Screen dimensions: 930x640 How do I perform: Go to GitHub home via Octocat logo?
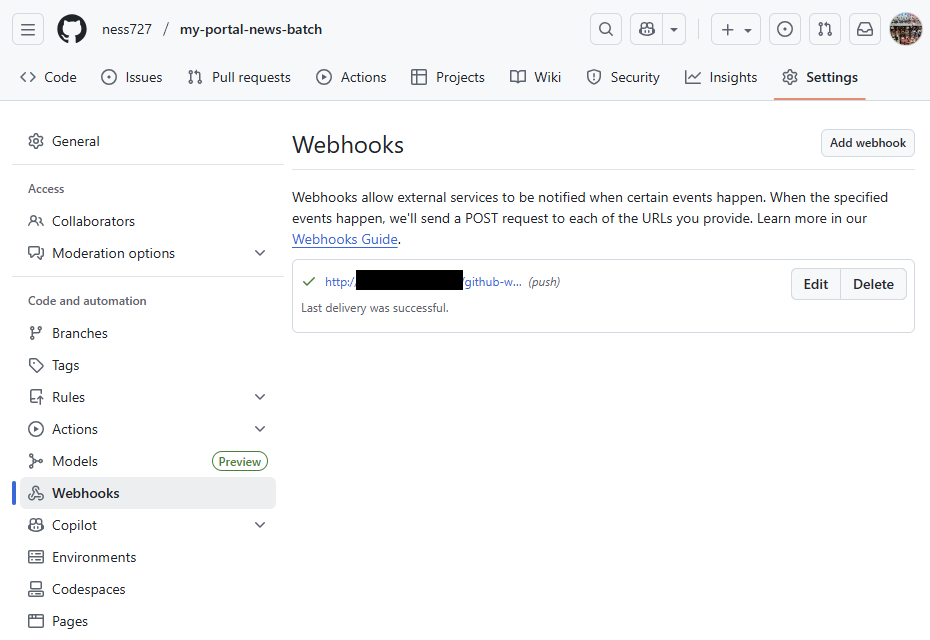point(72,29)
